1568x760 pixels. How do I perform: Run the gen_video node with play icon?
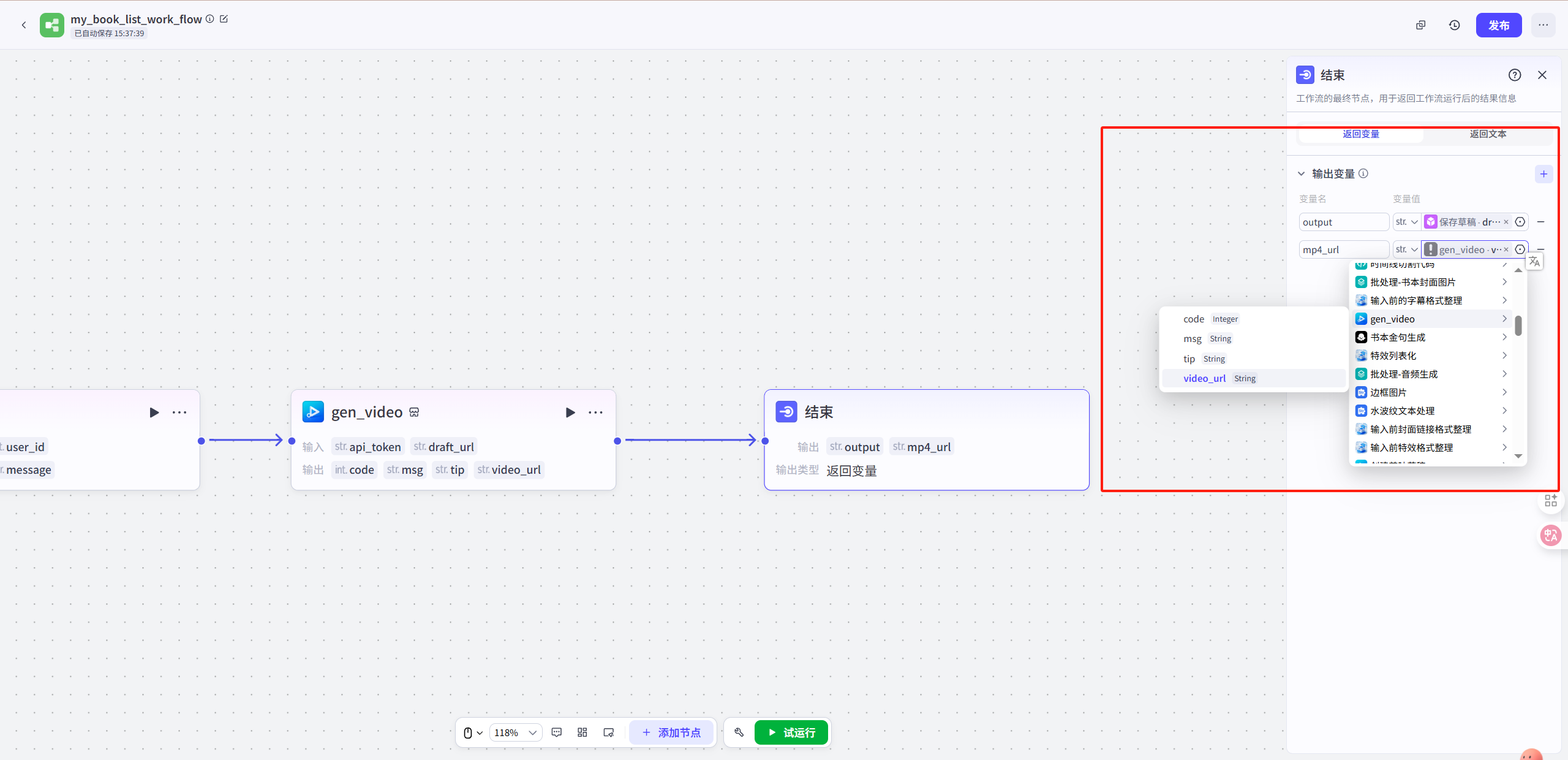coord(570,412)
